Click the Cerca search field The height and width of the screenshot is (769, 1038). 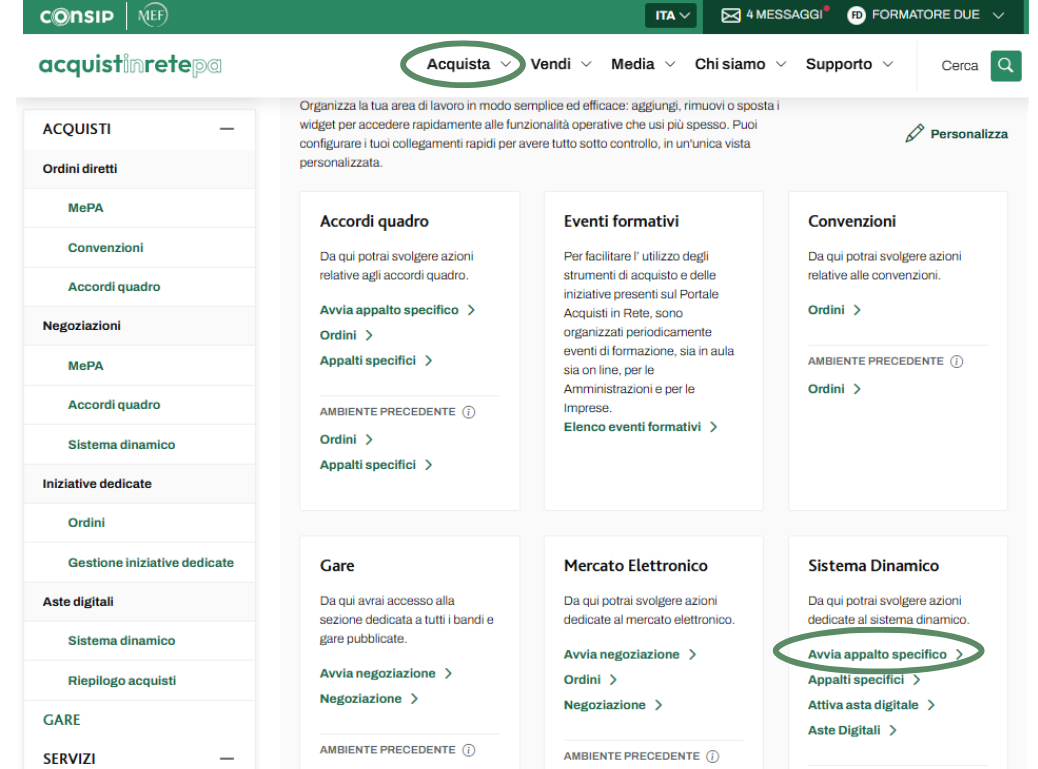(959, 66)
